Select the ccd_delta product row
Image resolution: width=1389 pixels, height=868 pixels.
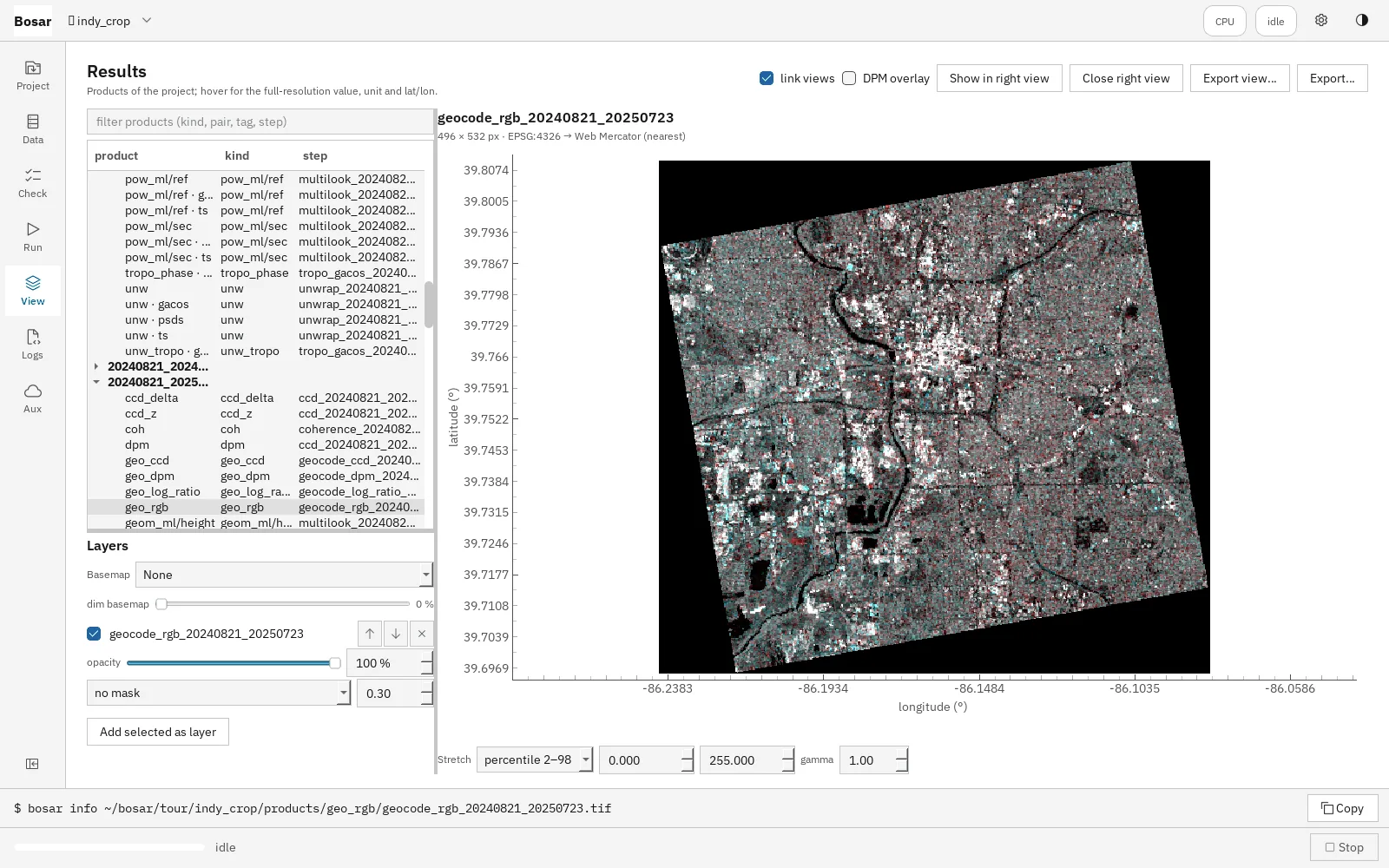256,398
